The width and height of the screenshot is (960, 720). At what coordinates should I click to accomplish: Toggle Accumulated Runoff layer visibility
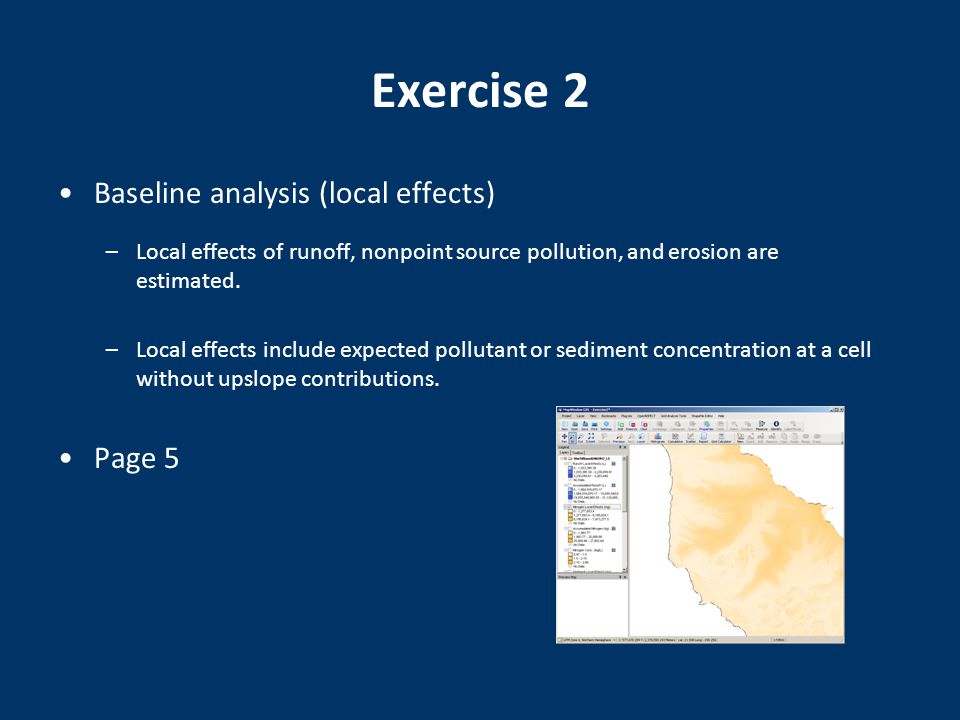tap(570, 485)
